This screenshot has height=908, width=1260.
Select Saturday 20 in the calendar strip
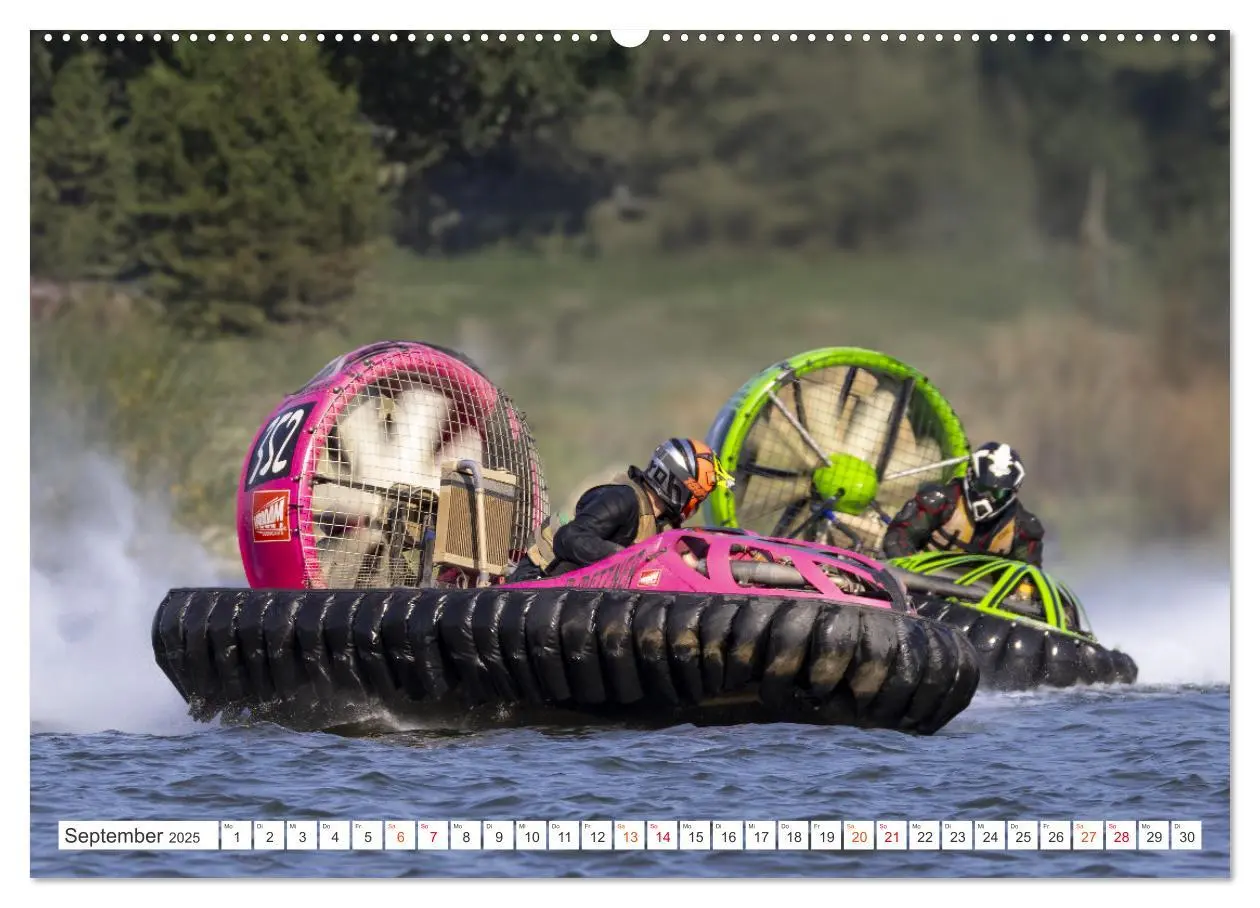click(x=859, y=836)
